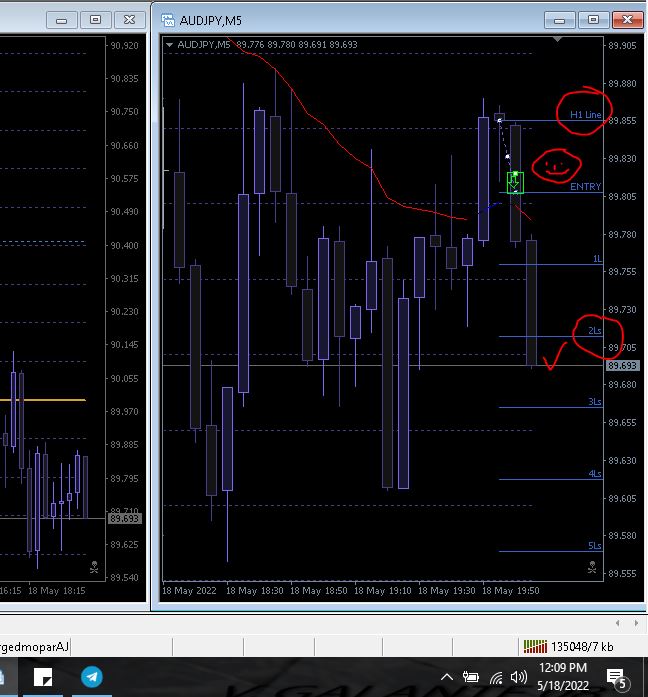Select the ENTRY line label
This screenshot has width=648, height=697.
pyautogui.click(x=585, y=186)
